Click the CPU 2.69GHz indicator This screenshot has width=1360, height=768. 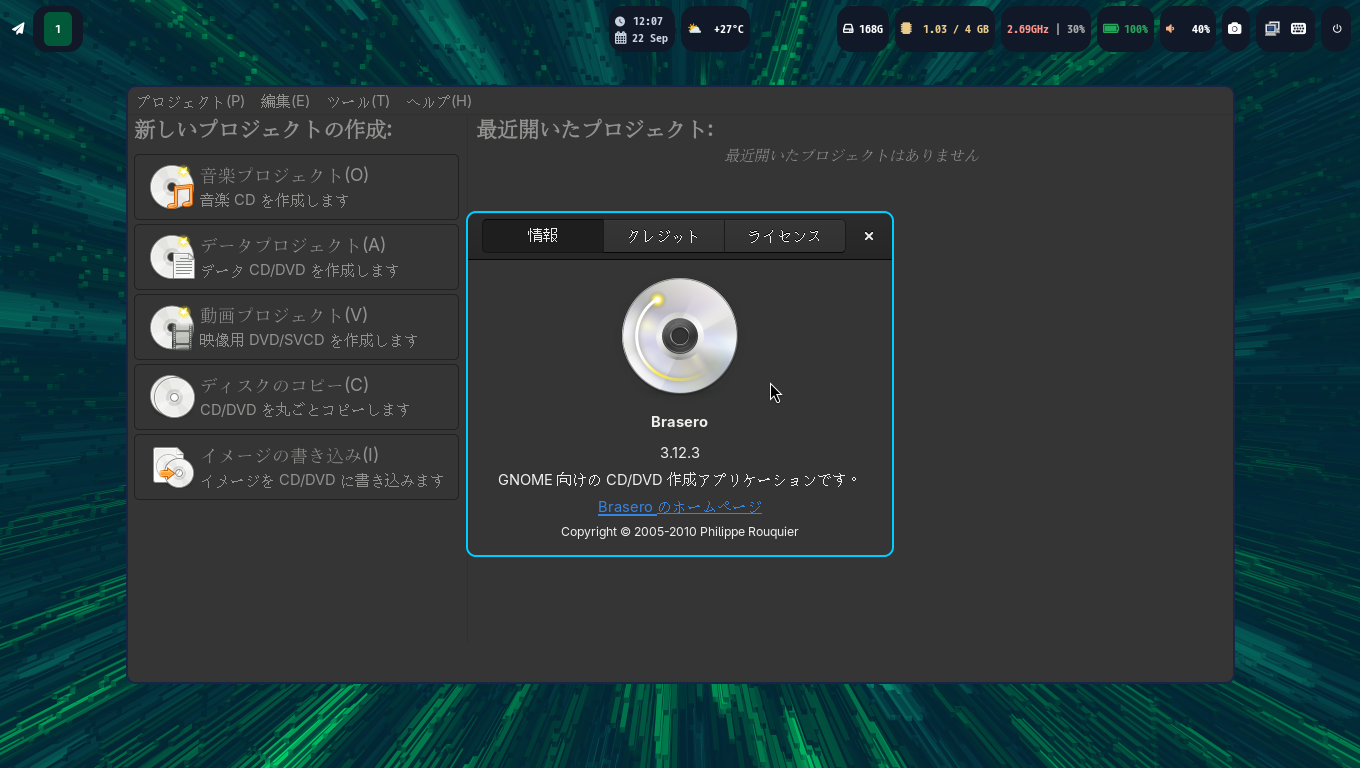click(1046, 29)
